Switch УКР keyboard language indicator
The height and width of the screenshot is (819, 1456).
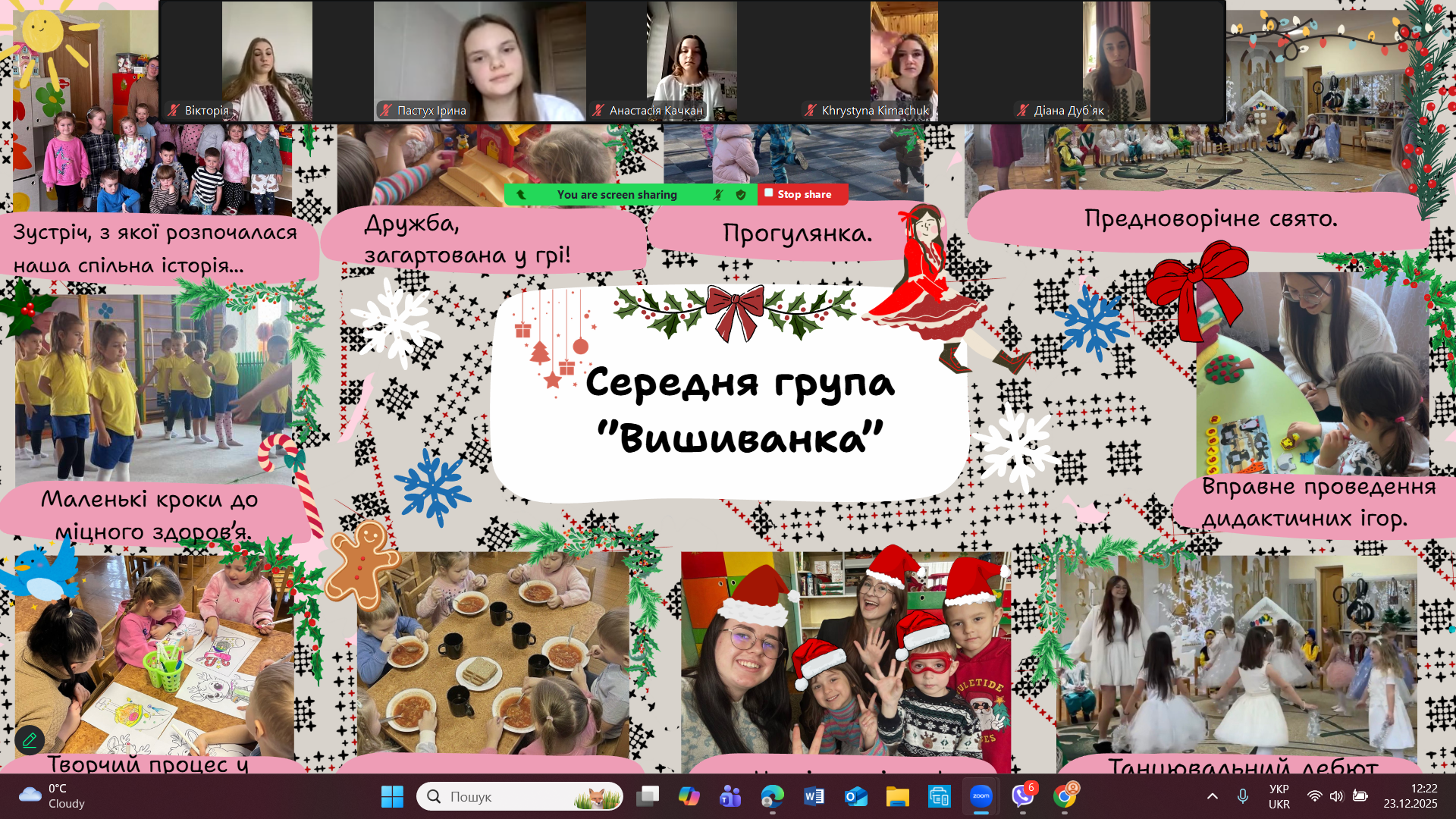point(1279,796)
